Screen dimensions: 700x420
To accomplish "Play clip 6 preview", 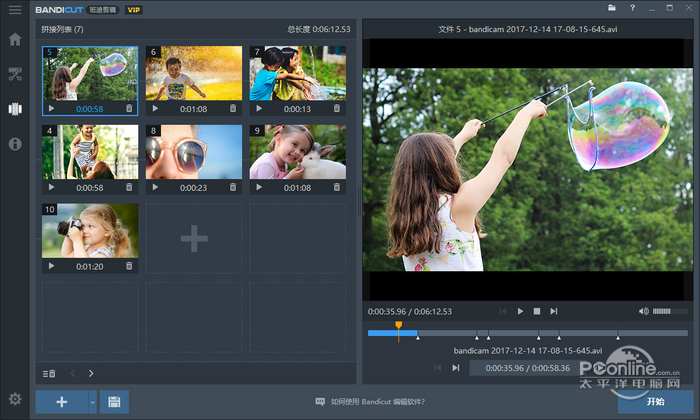I will [155, 108].
